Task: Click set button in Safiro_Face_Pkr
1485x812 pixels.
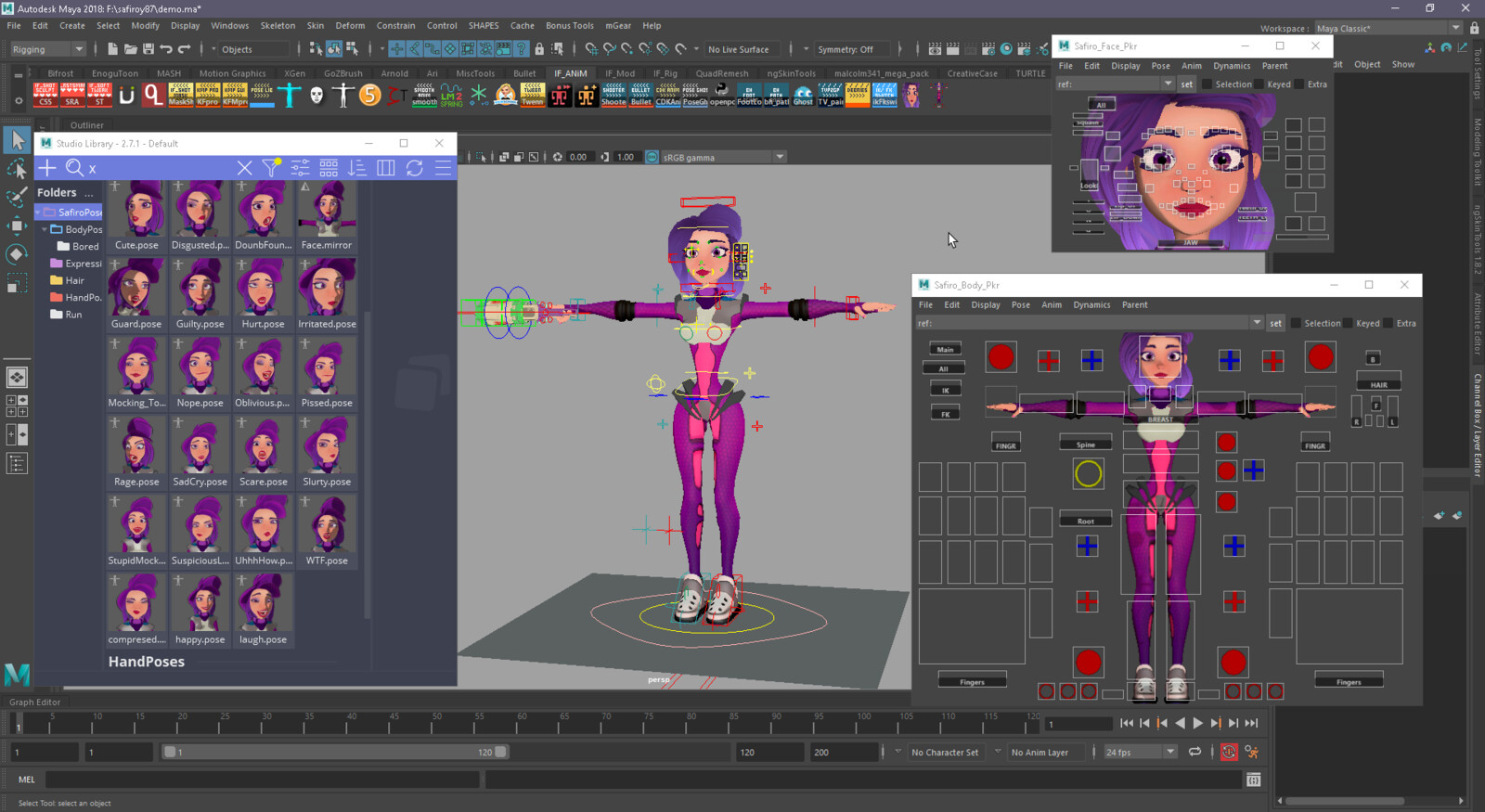Action: [1186, 84]
